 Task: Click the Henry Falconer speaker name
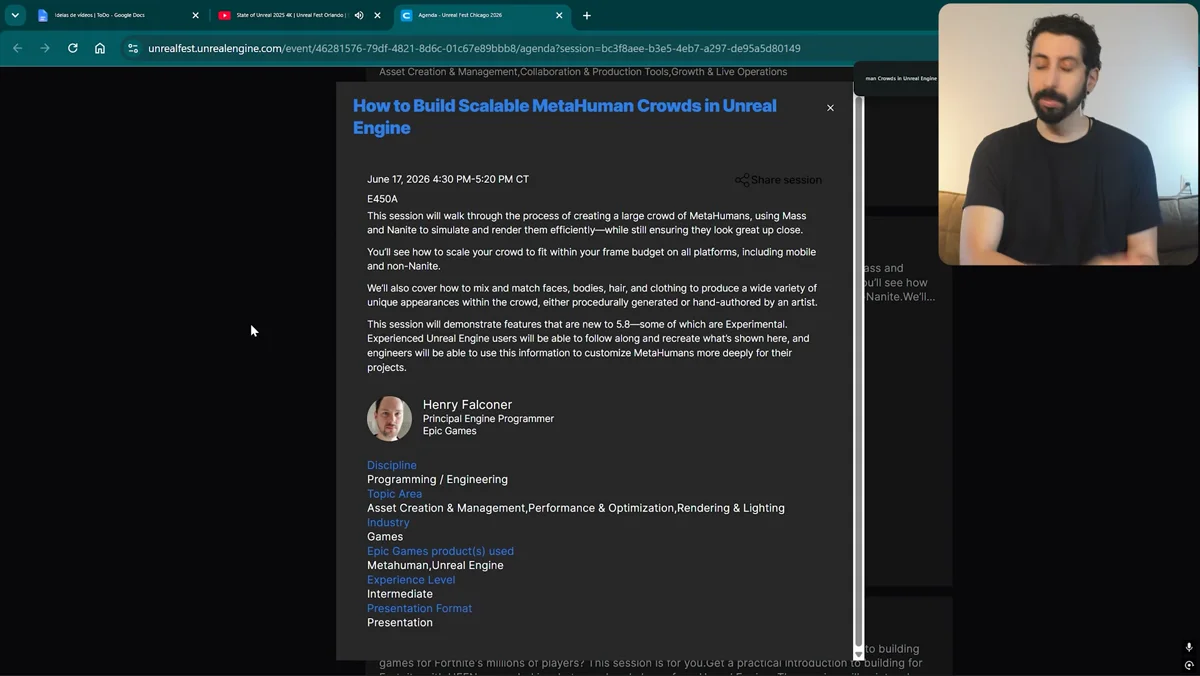(x=467, y=404)
